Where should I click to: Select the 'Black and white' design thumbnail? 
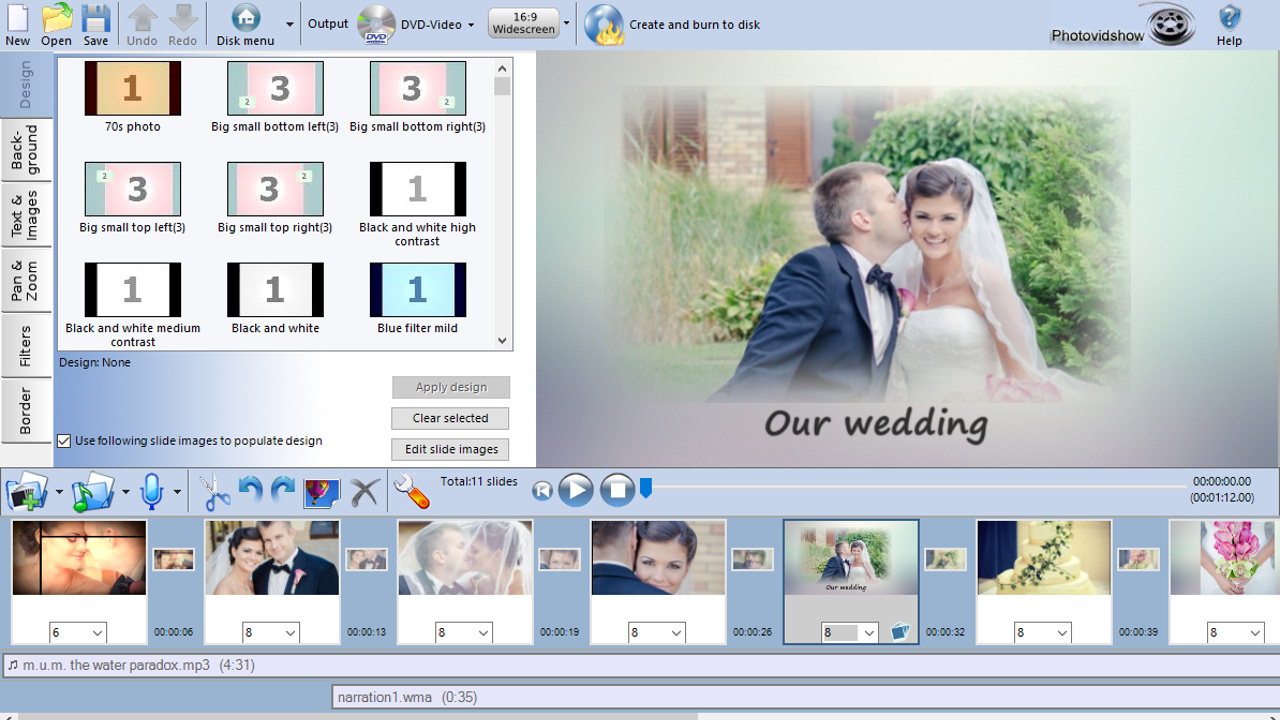coord(275,289)
